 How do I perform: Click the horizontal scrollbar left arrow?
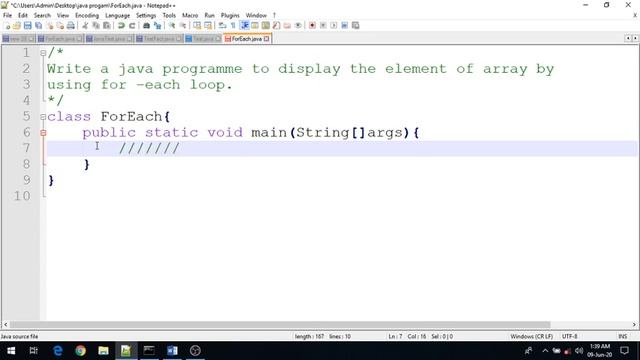pos(5,325)
